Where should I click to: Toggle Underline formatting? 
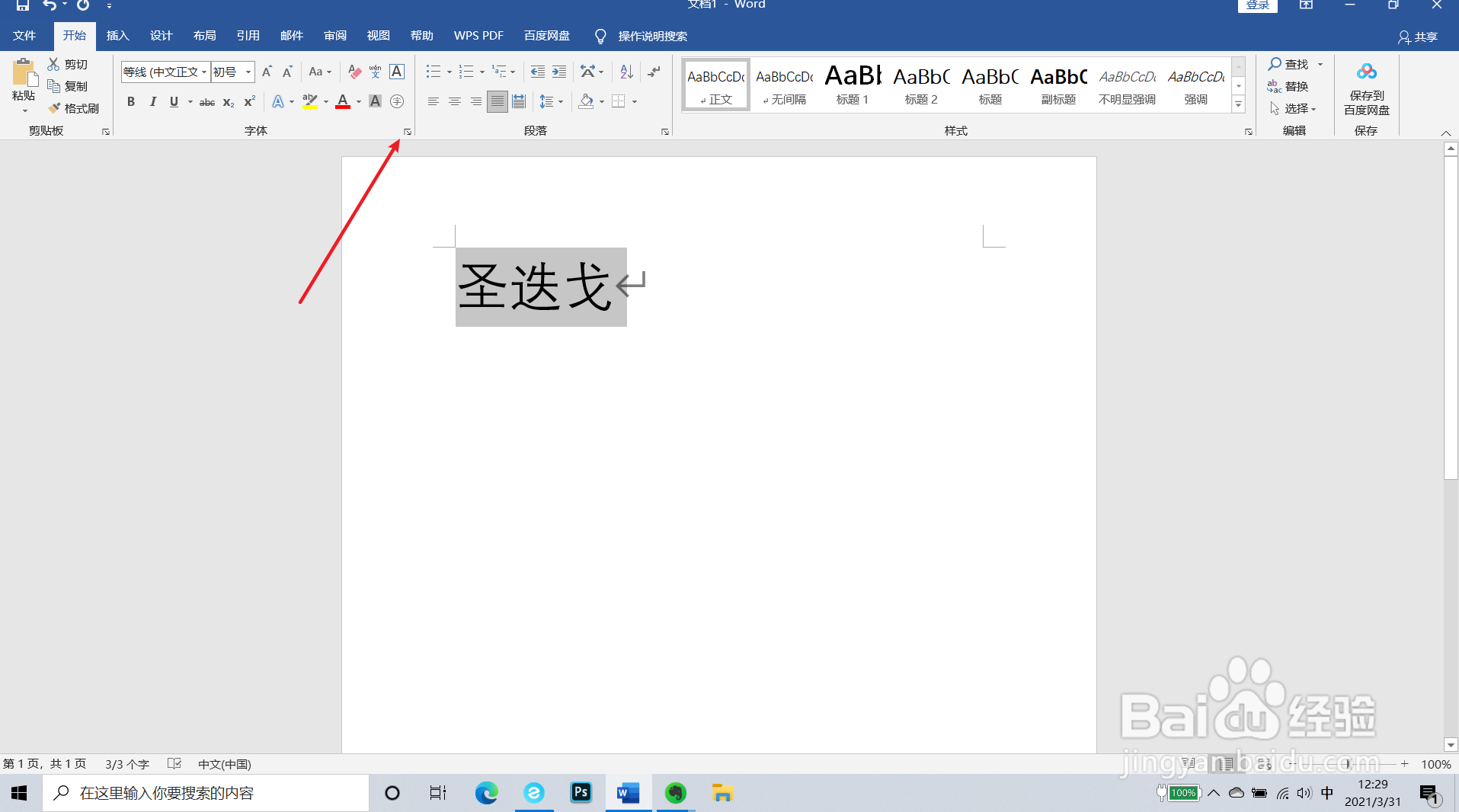(x=174, y=101)
